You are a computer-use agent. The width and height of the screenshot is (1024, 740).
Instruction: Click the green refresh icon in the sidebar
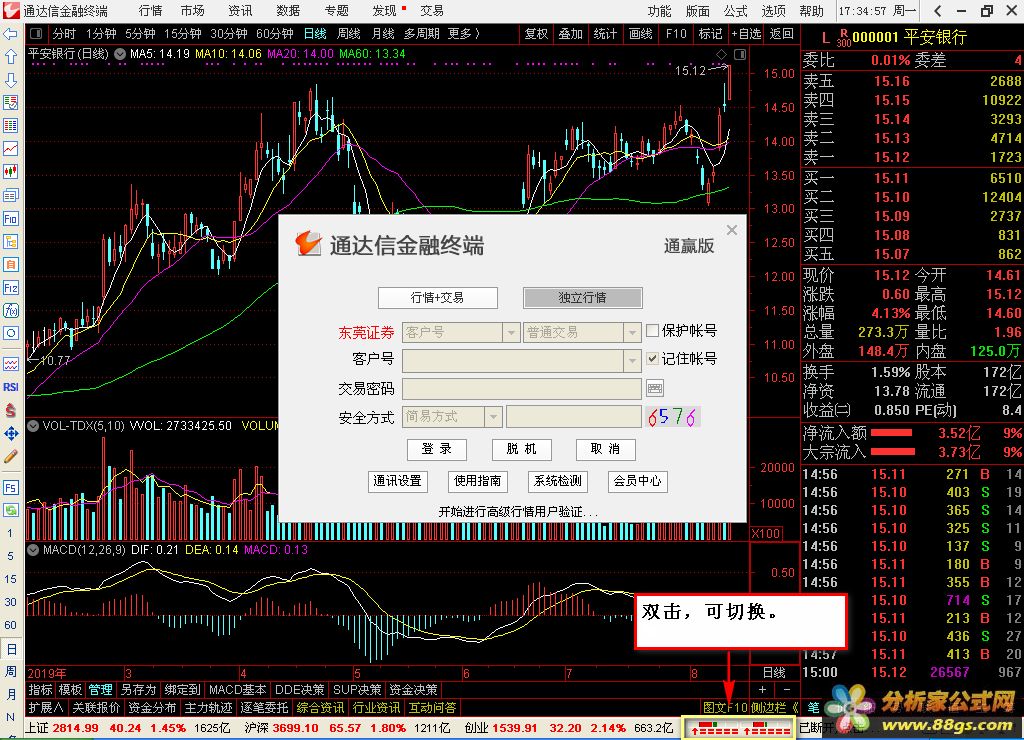point(10,510)
